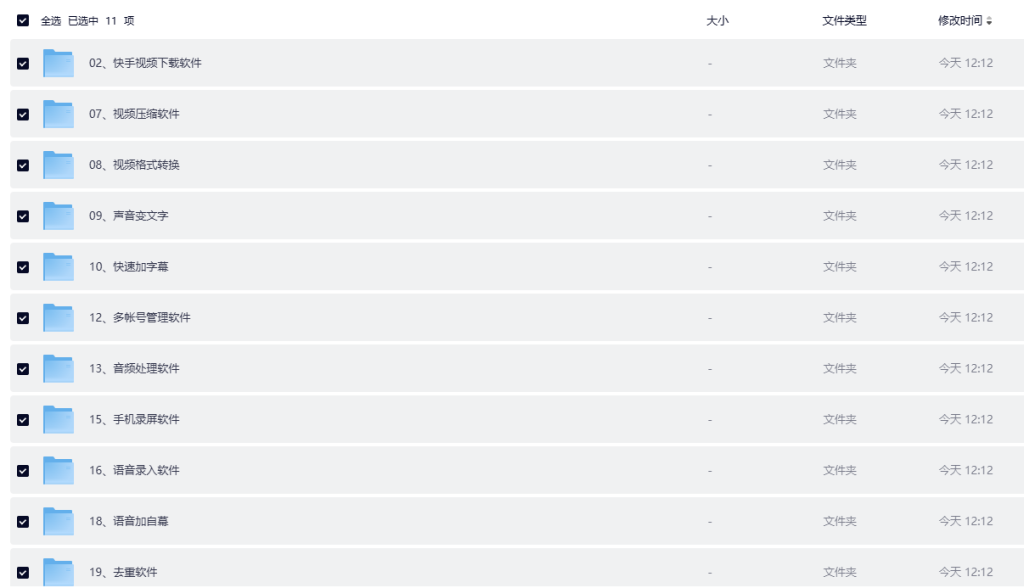Screen dimensions: 1024x588
Task: Uncheck the checkbox for 16、语音录入软件
Action: coord(23,471)
